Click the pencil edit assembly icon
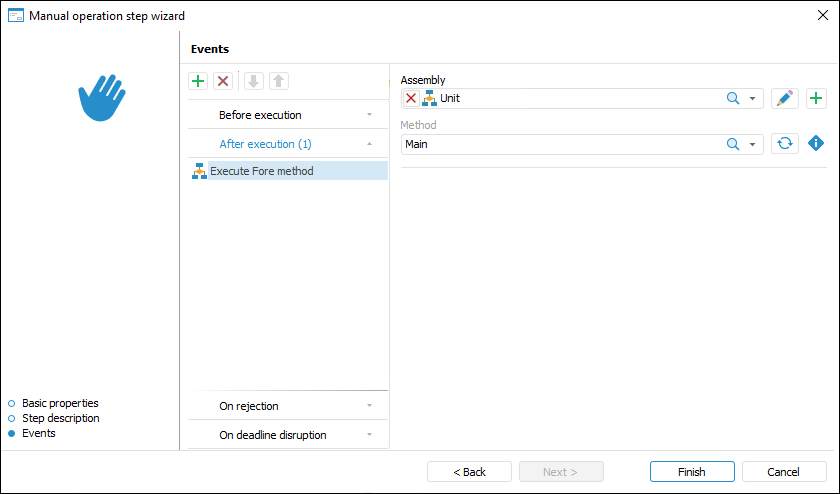840x494 pixels. (785, 98)
